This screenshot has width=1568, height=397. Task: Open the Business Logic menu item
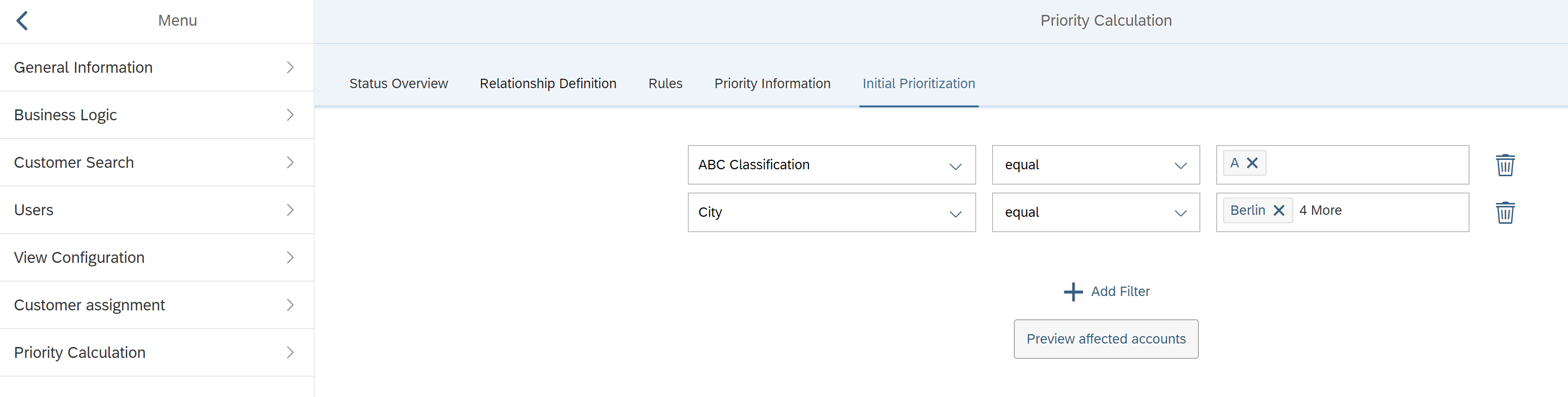156,115
